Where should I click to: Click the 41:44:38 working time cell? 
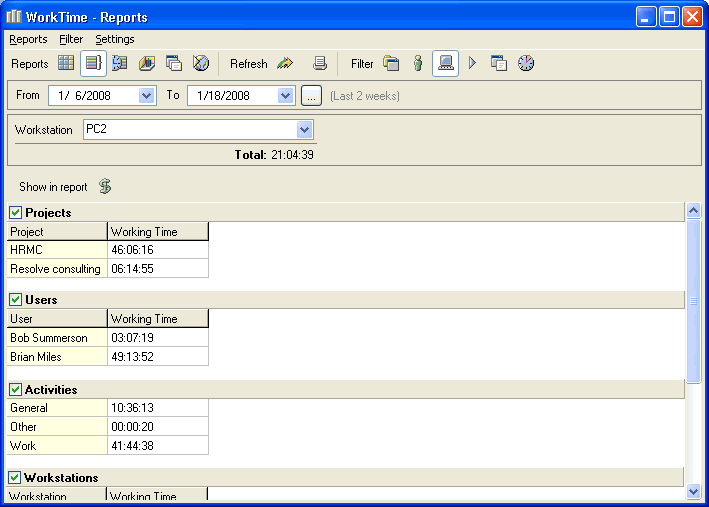pyautogui.click(x=158, y=446)
